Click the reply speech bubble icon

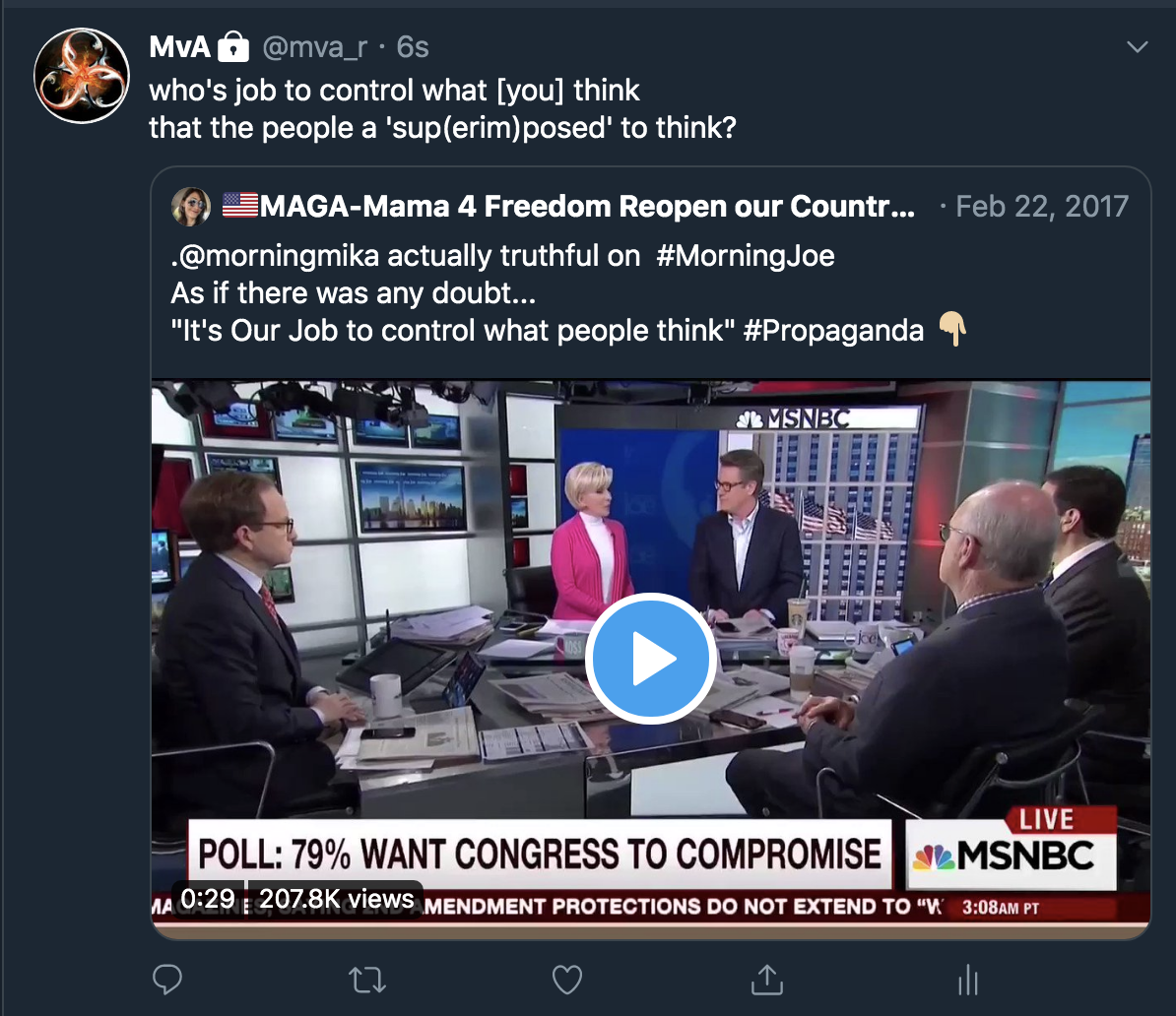tap(167, 980)
